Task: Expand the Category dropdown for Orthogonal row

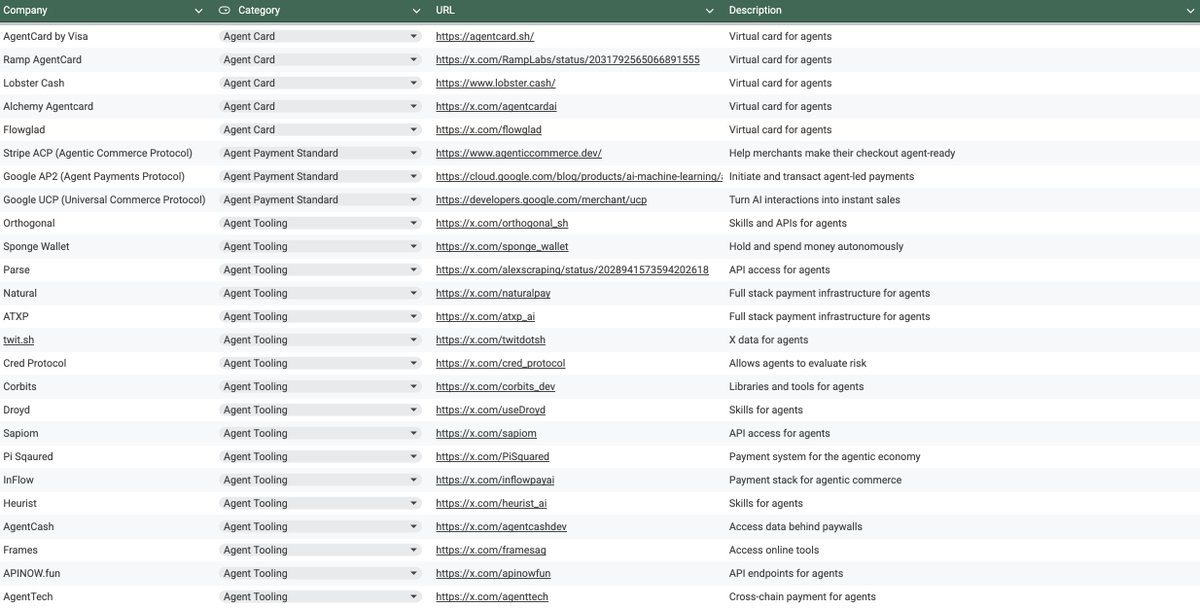Action: tap(413, 223)
